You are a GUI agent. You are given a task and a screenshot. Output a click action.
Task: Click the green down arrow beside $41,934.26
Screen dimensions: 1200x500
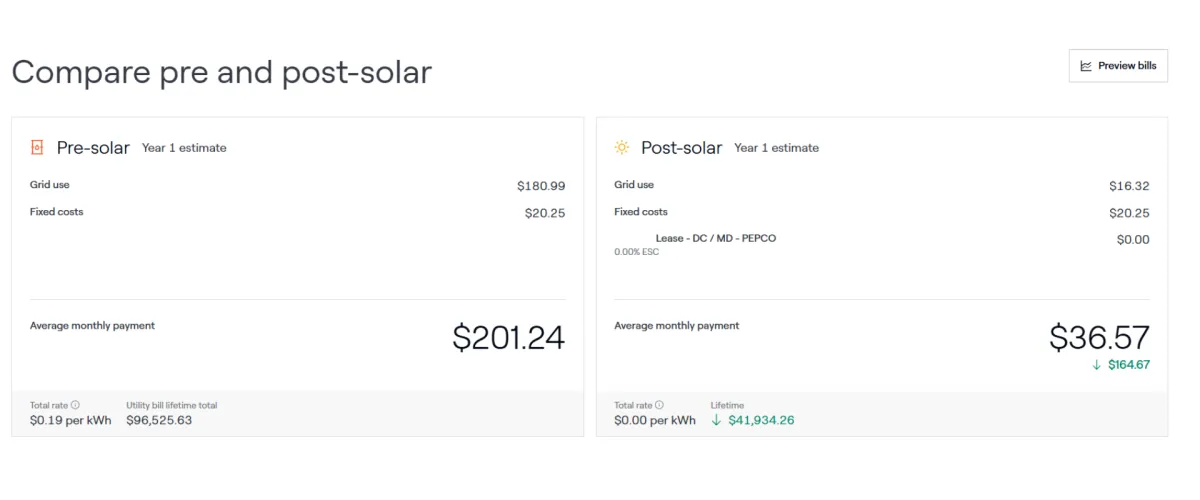pos(716,420)
